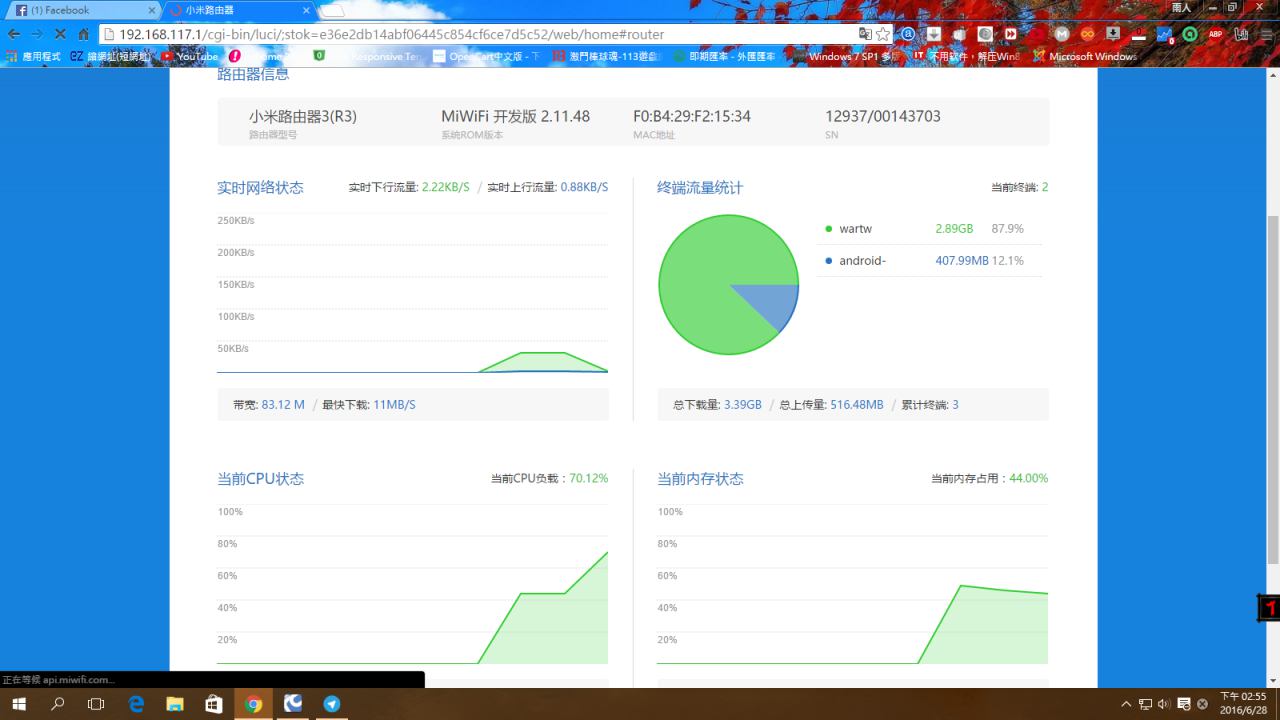Click the address bar URL field
Image resolution: width=1280 pixels, height=720 pixels.
point(480,34)
